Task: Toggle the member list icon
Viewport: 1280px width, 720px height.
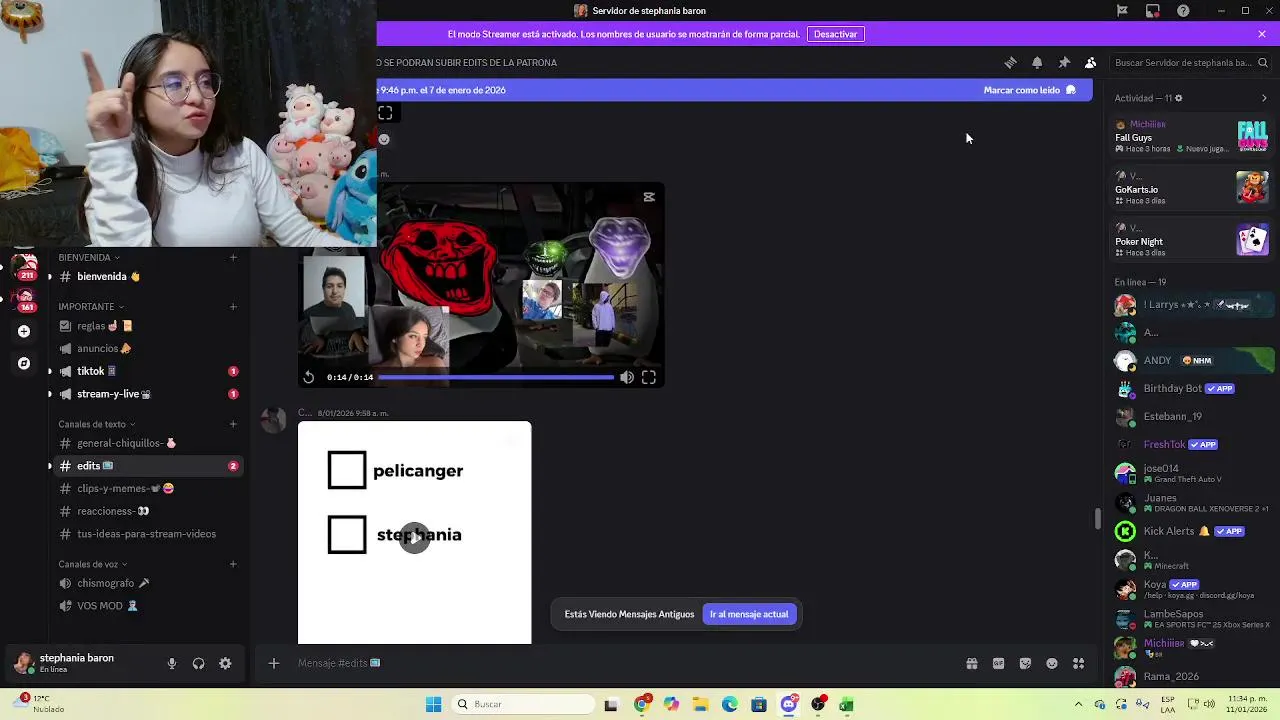Action: pyautogui.click(x=1090, y=62)
